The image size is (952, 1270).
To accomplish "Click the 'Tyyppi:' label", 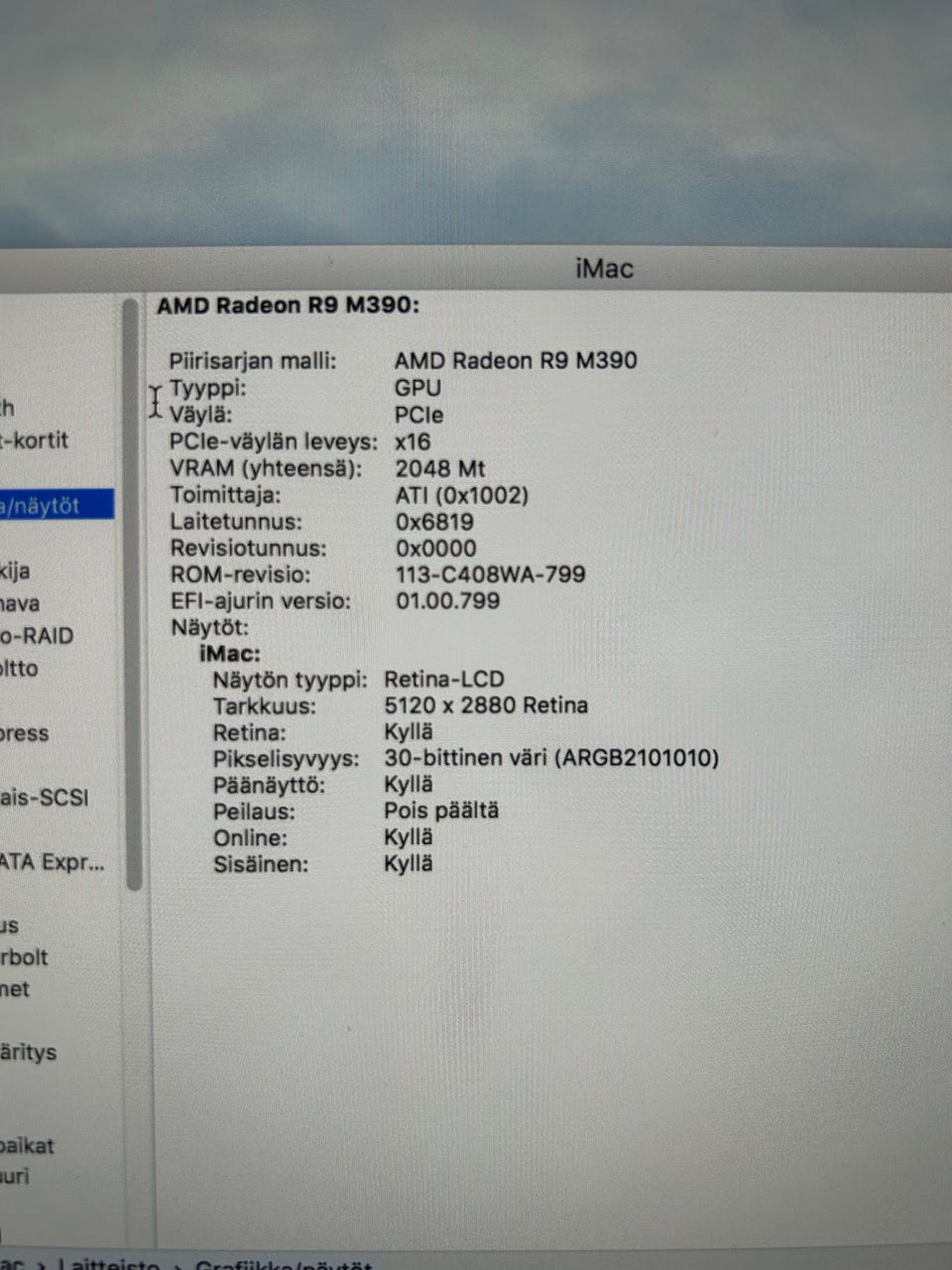I will coord(207,388).
